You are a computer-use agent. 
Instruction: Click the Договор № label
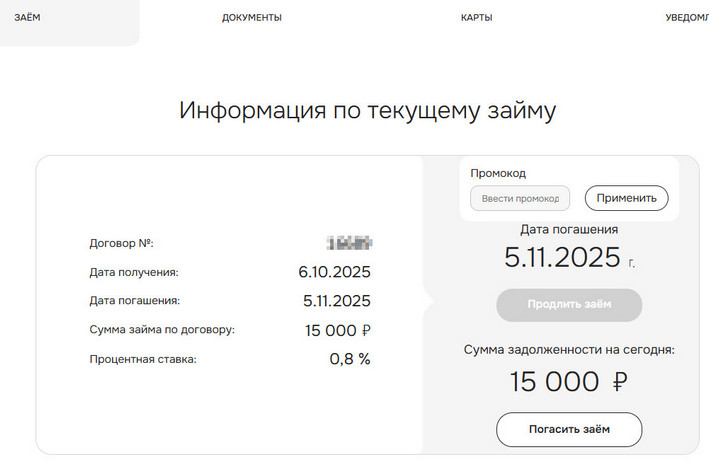[x=121, y=244]
